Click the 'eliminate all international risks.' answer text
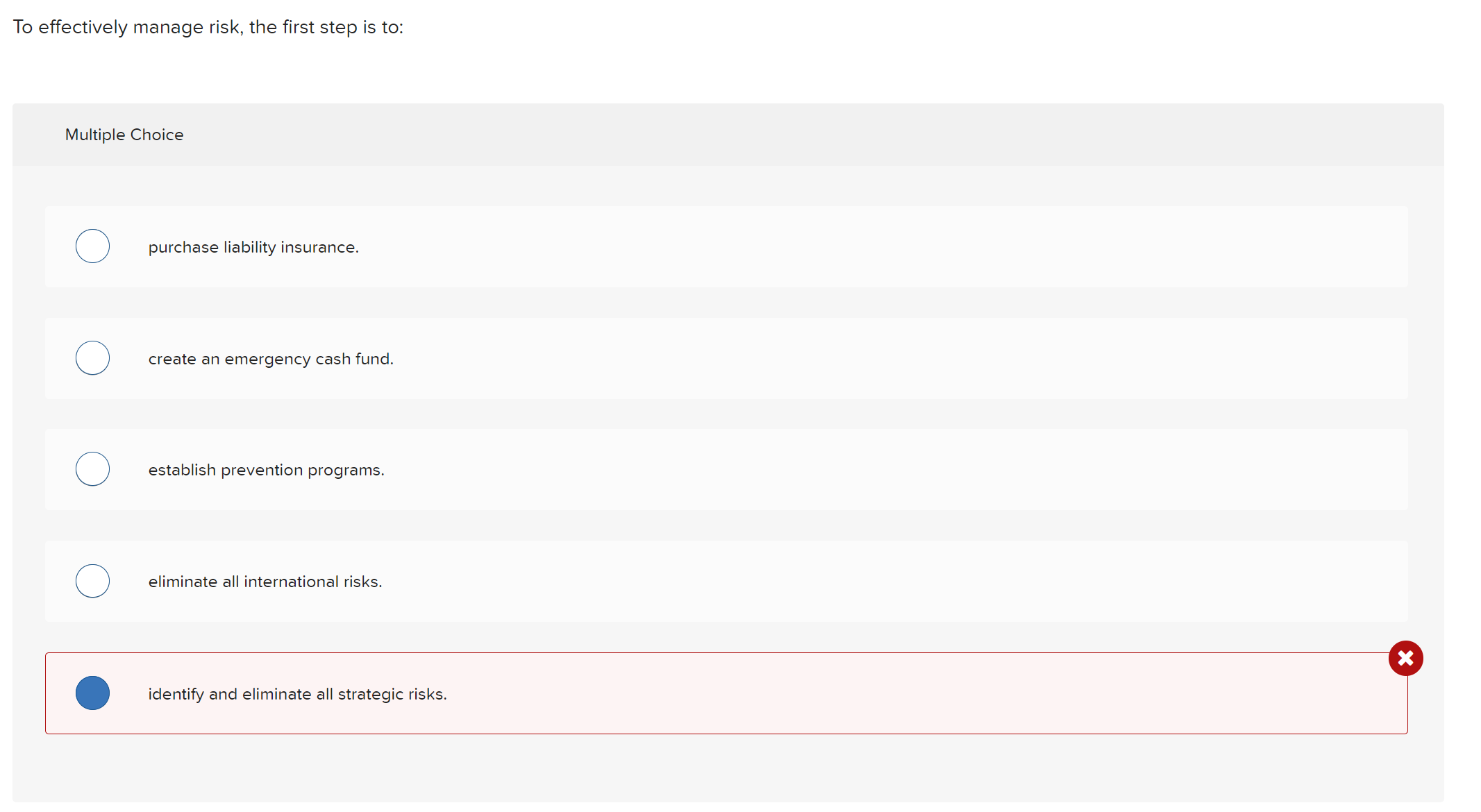The height and width of the screenshot is (812, 1481). (x=265, y=582)
